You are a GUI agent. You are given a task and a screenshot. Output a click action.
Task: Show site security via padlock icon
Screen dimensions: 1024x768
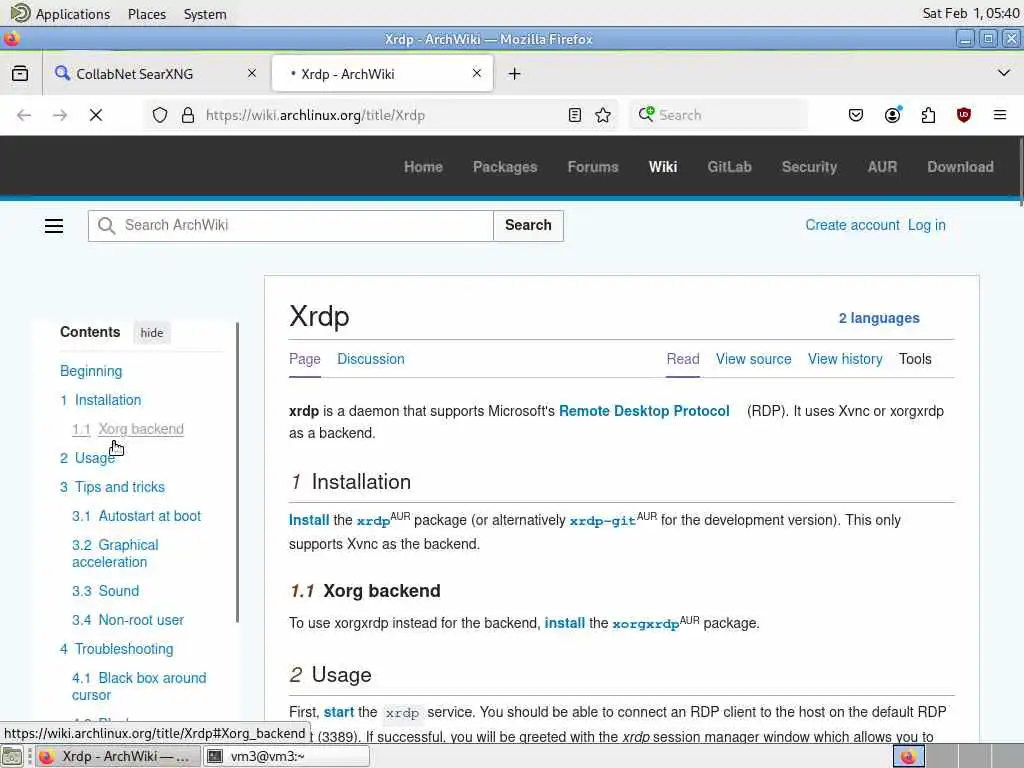pos(188,116)
